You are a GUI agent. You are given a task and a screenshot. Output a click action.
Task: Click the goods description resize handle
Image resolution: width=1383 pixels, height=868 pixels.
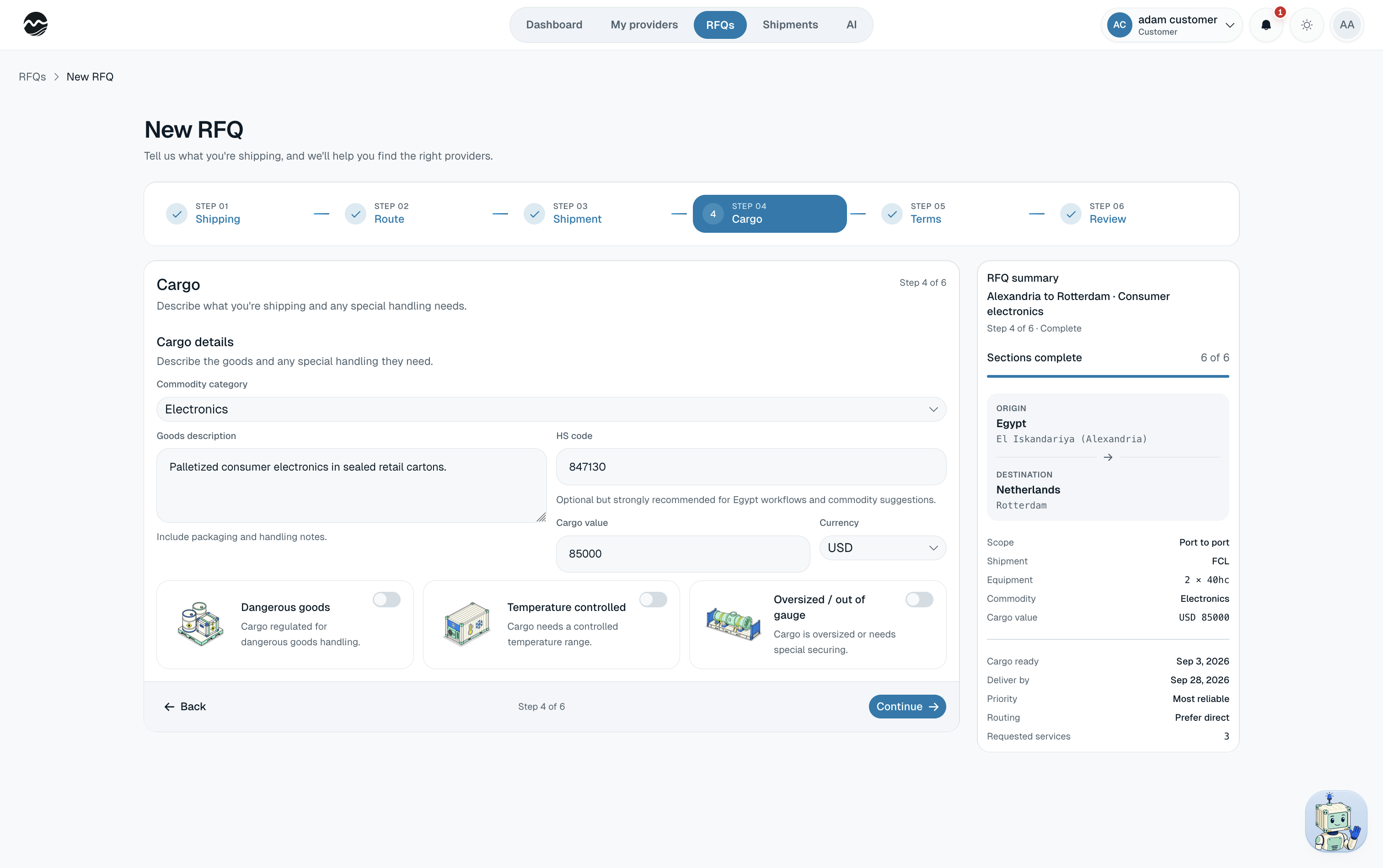click(x=541, y=517)
